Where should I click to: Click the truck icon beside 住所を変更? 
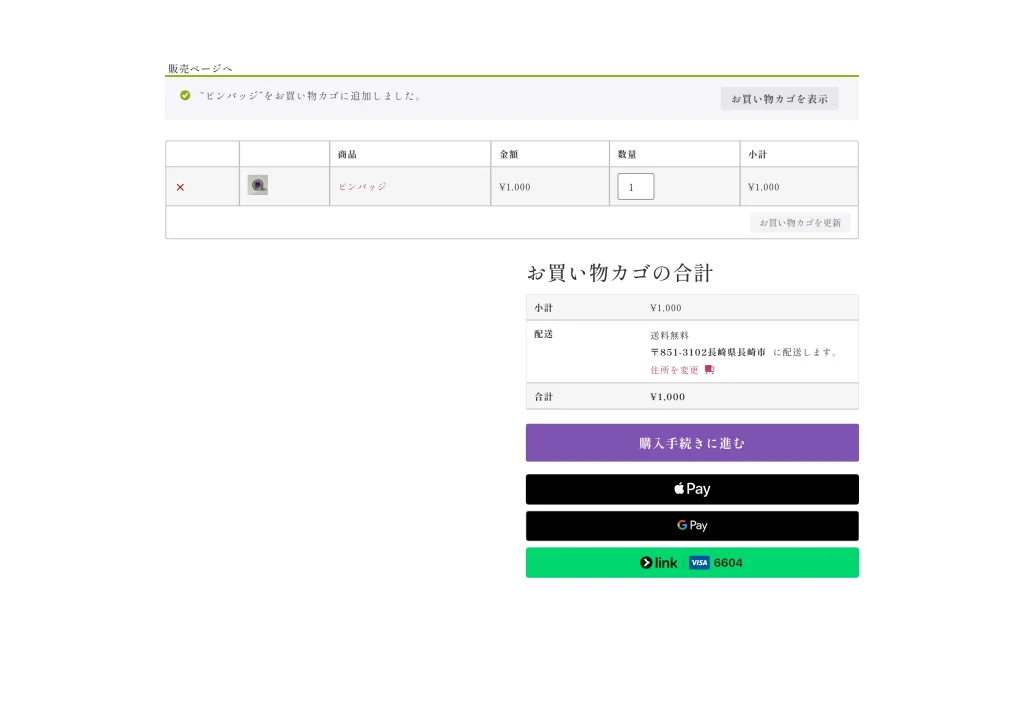(x=709, y=370)
